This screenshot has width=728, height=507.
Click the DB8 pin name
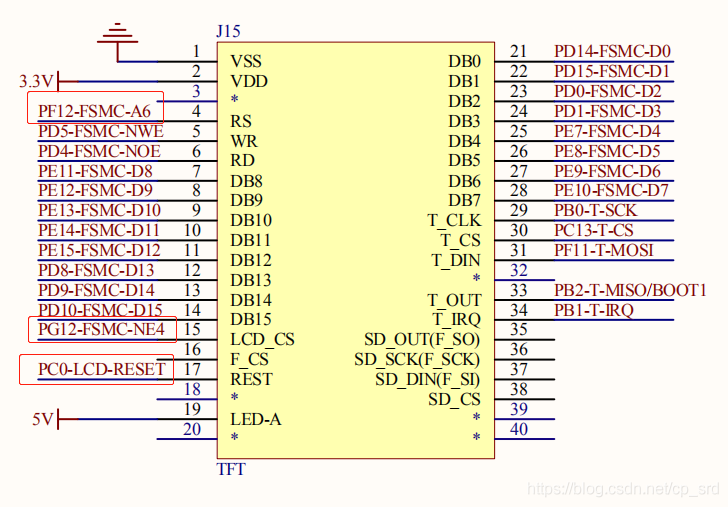247,181
